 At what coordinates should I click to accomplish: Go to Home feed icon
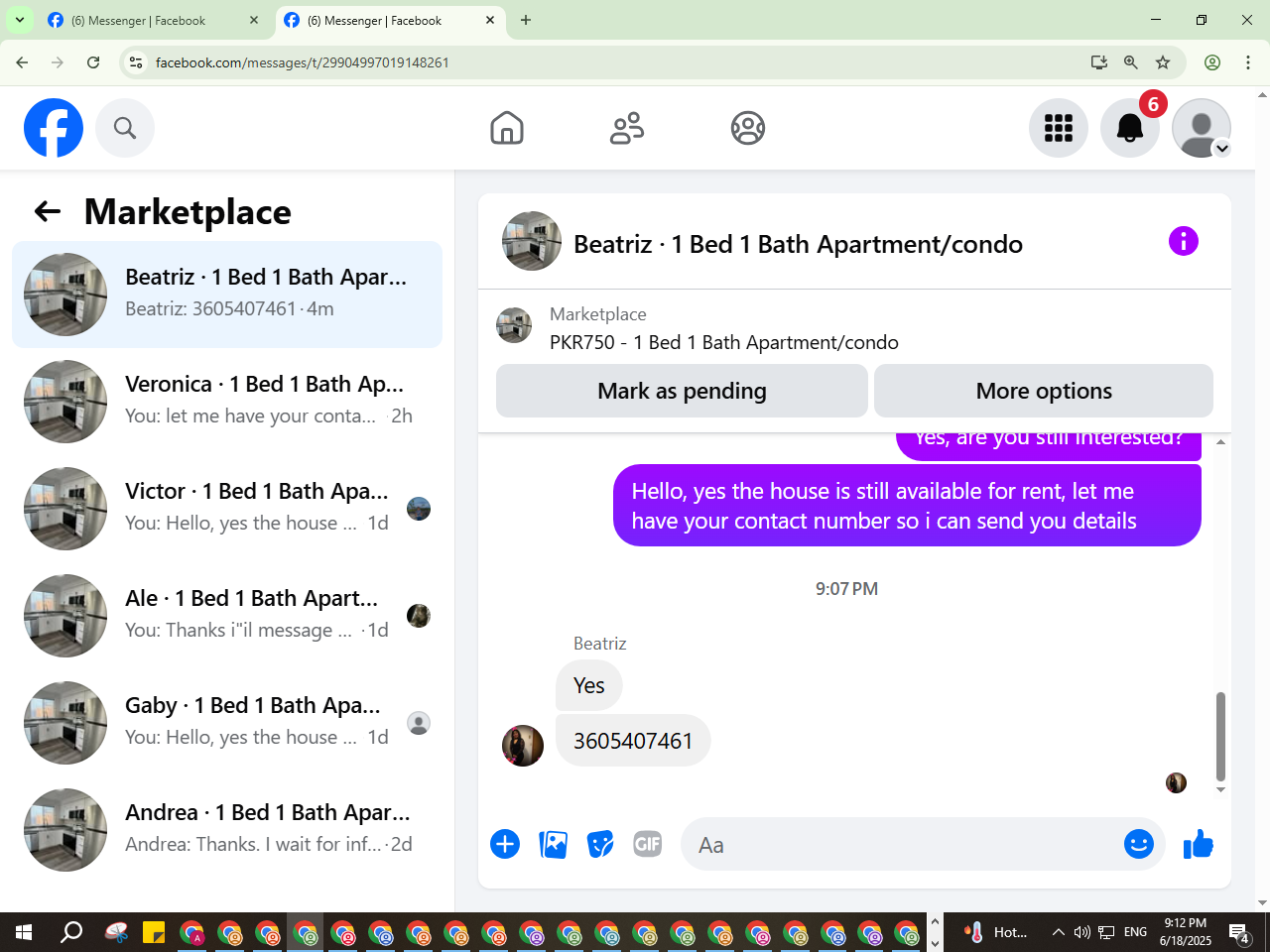coord(507,128)
